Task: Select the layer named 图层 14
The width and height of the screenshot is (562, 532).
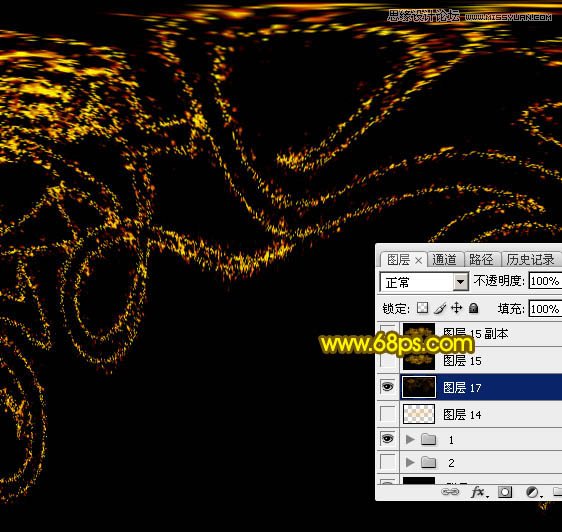Action: [462, 414]
